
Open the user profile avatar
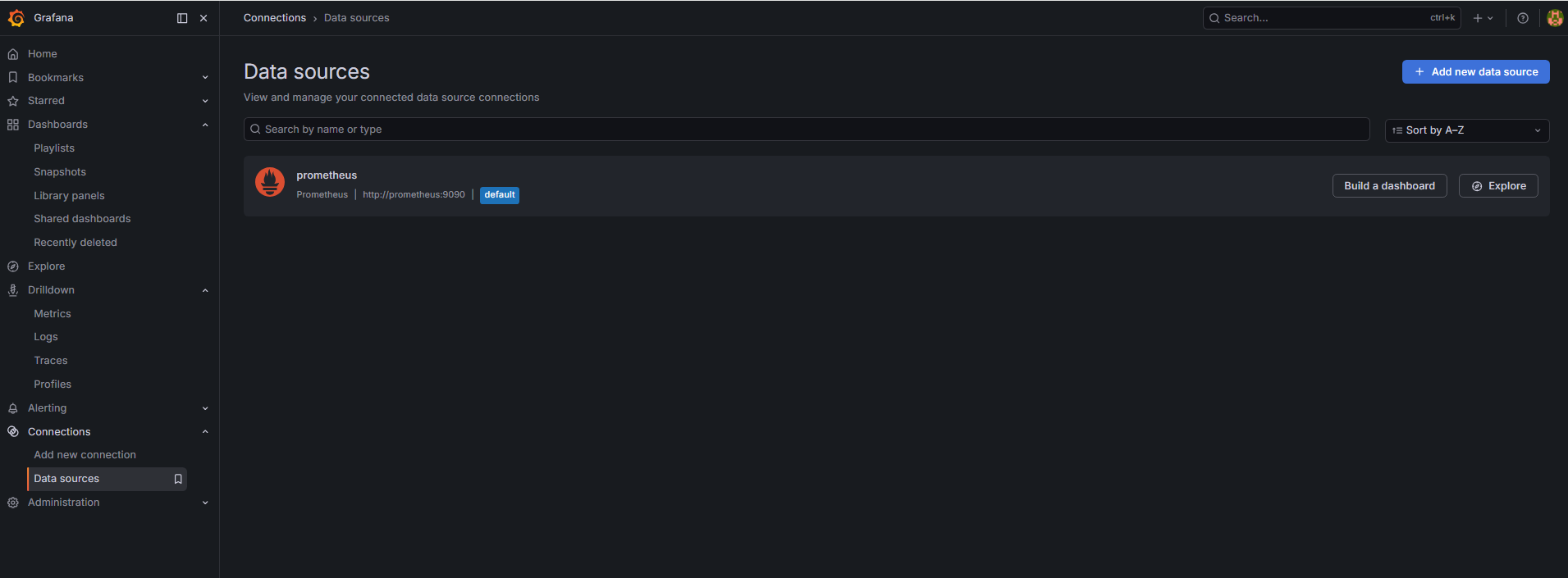tap(1555, 18)
